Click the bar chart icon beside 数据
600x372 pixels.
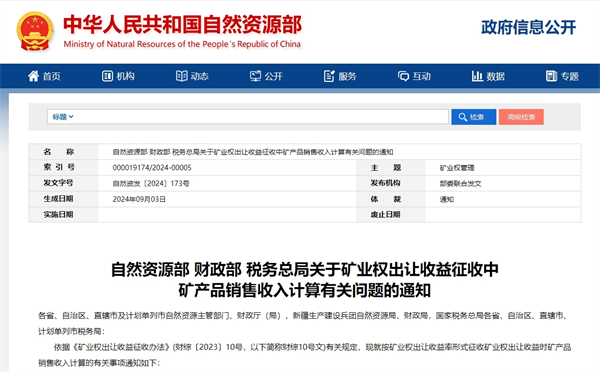(x=477, y=76)
